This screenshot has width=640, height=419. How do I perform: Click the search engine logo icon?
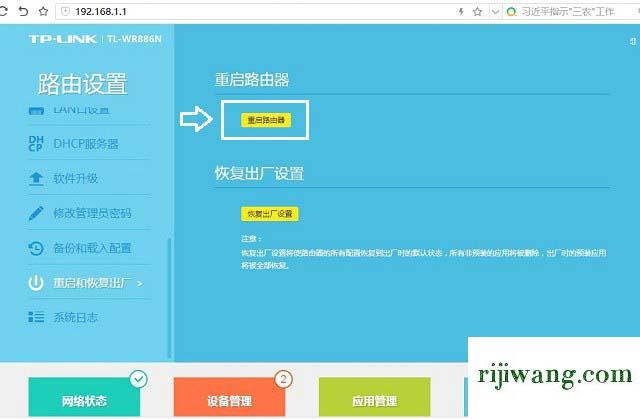point(511,12)
